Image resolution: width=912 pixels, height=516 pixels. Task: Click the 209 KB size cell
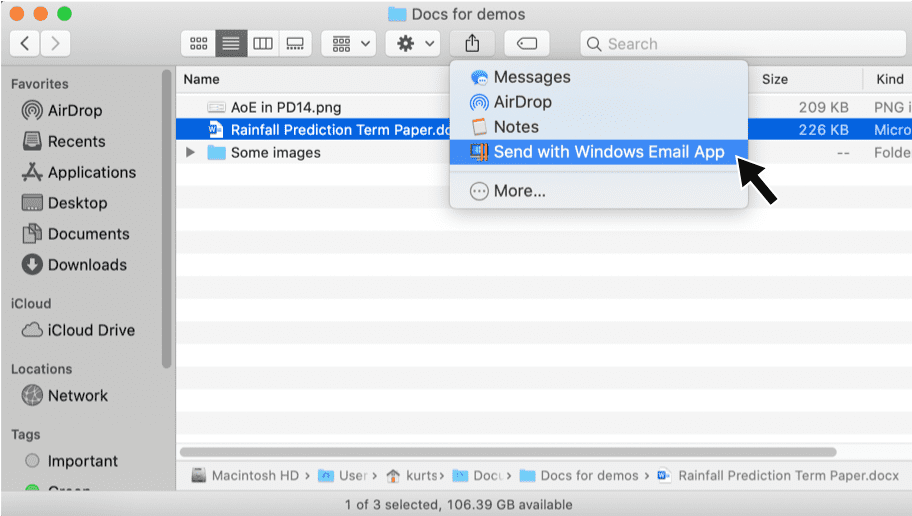[823, 108]
